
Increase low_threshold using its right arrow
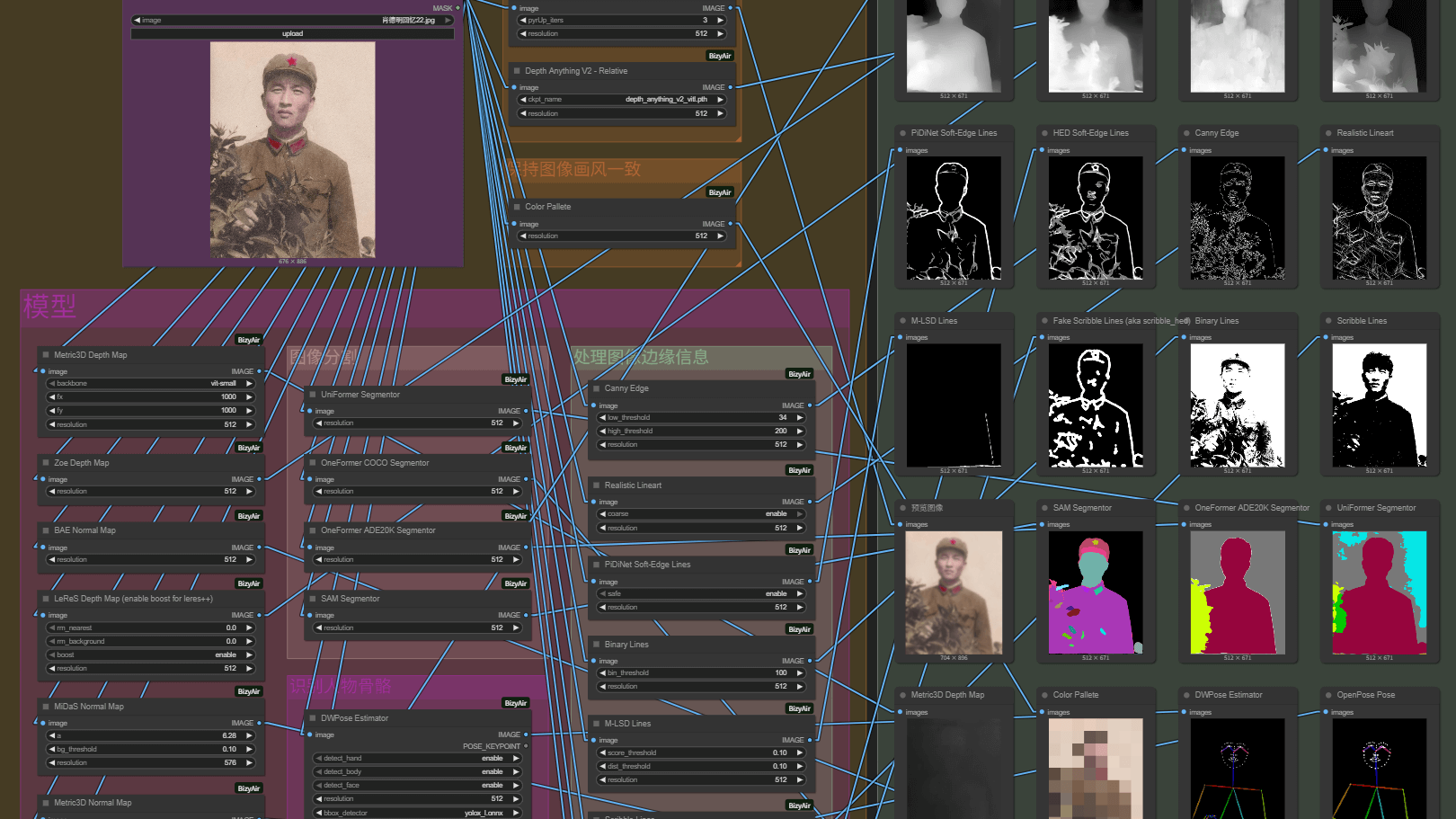pyautogui.click(x=799, y=418)
